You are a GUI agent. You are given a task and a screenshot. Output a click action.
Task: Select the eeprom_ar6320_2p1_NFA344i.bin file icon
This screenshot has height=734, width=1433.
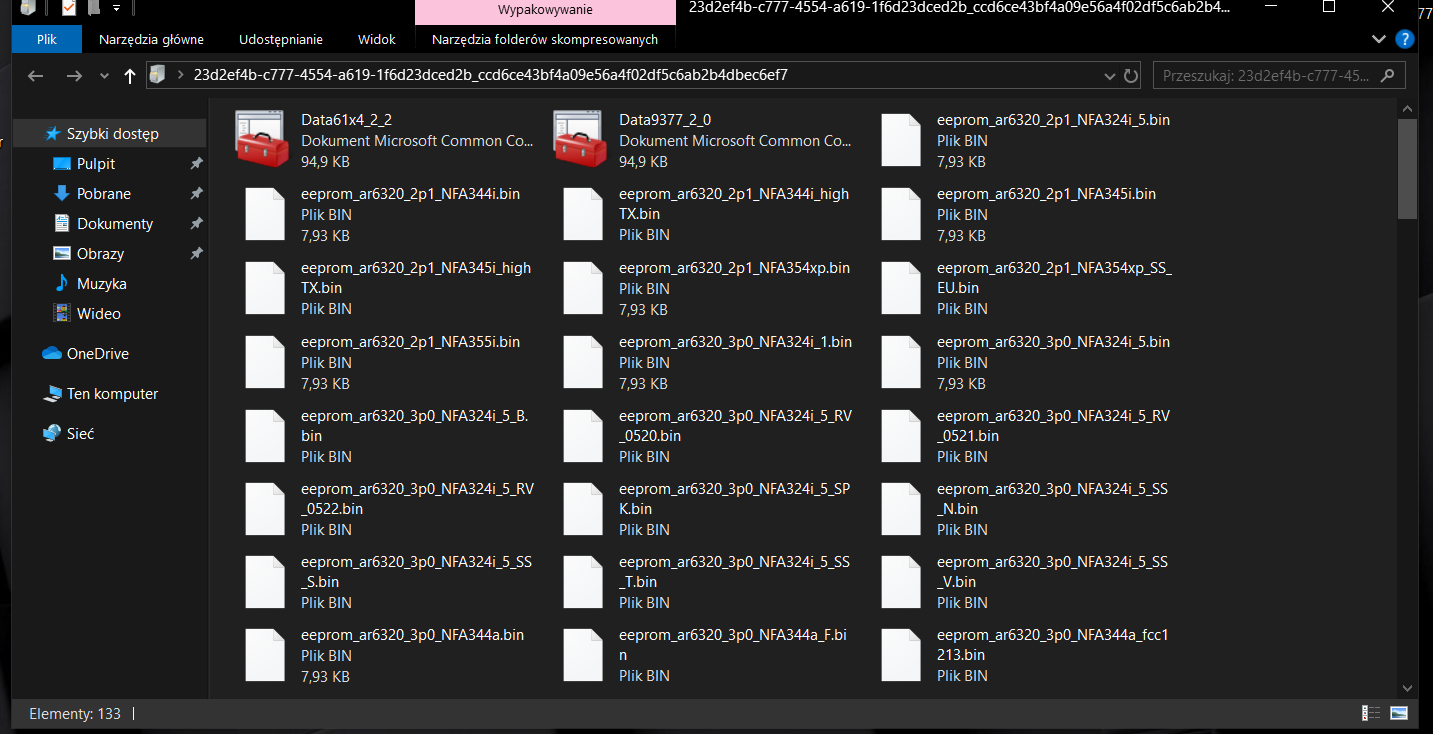point(265,214)
